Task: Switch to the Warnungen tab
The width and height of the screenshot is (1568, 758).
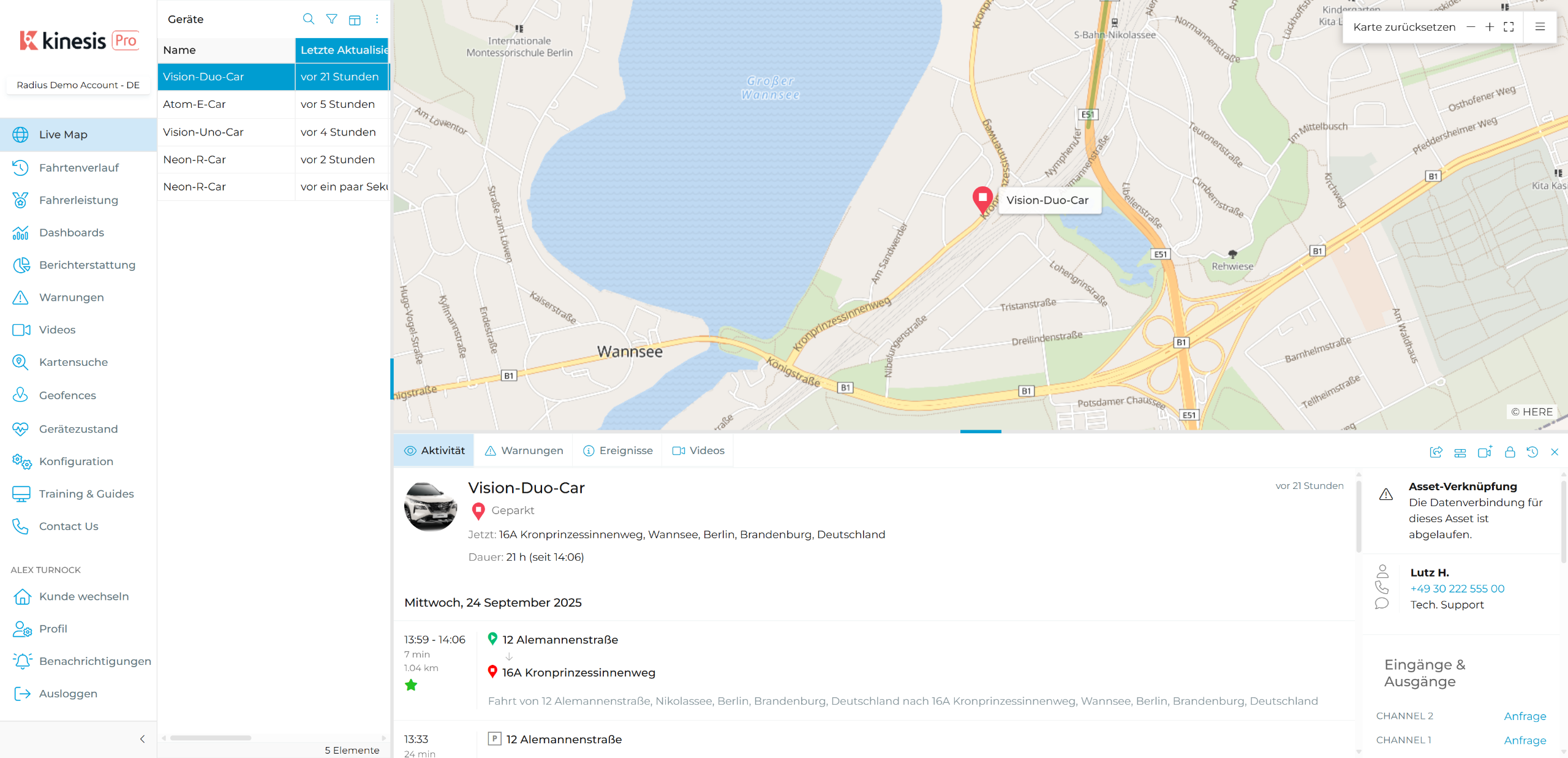Action: pyautogui.click(x=524, y=450)
